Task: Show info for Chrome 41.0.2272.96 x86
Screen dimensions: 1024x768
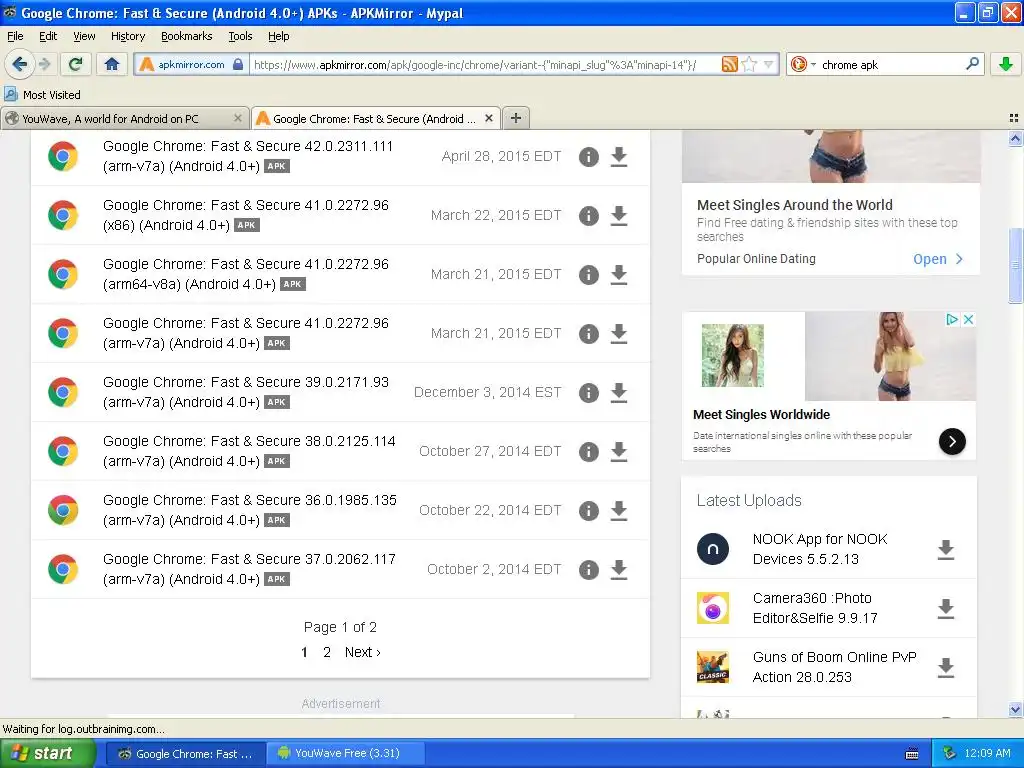Action: 588,216
